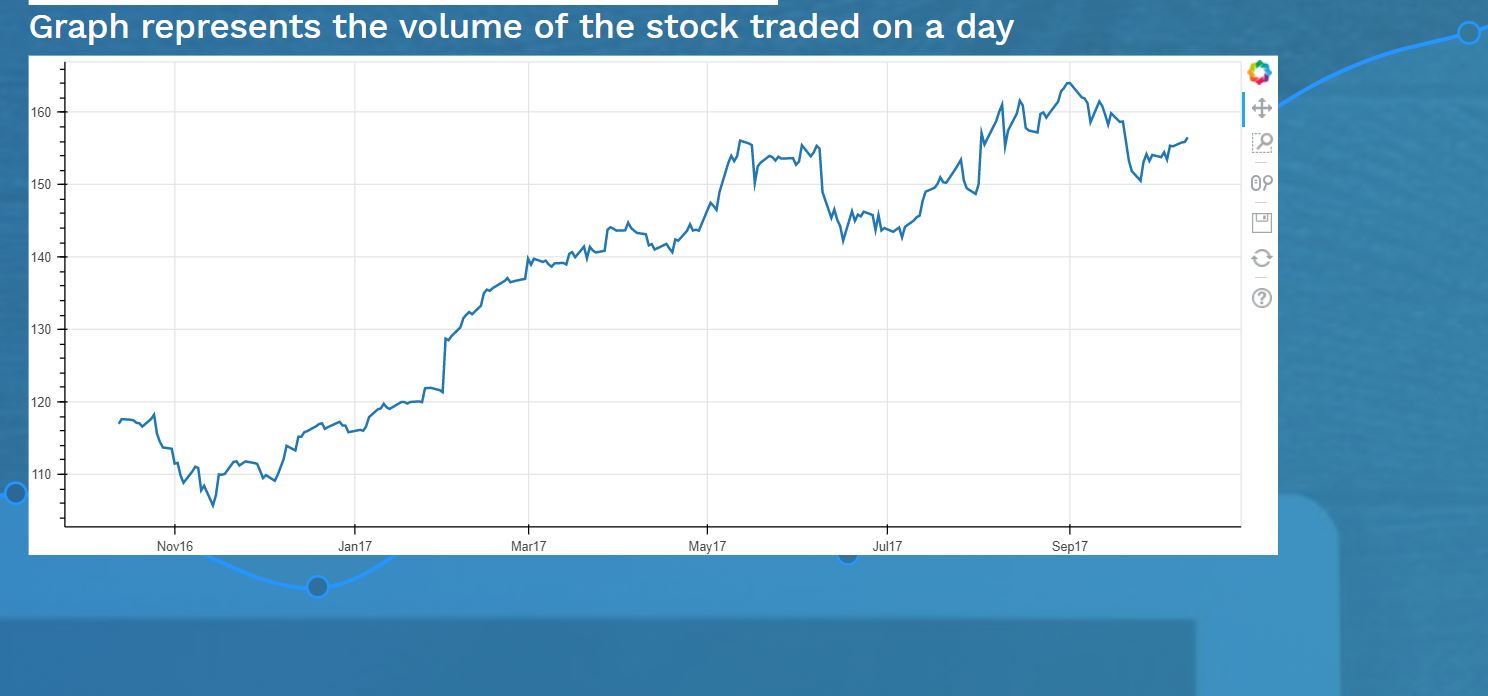
Task: Open the Bokeh help documentation
Action: coord(1261,297)
